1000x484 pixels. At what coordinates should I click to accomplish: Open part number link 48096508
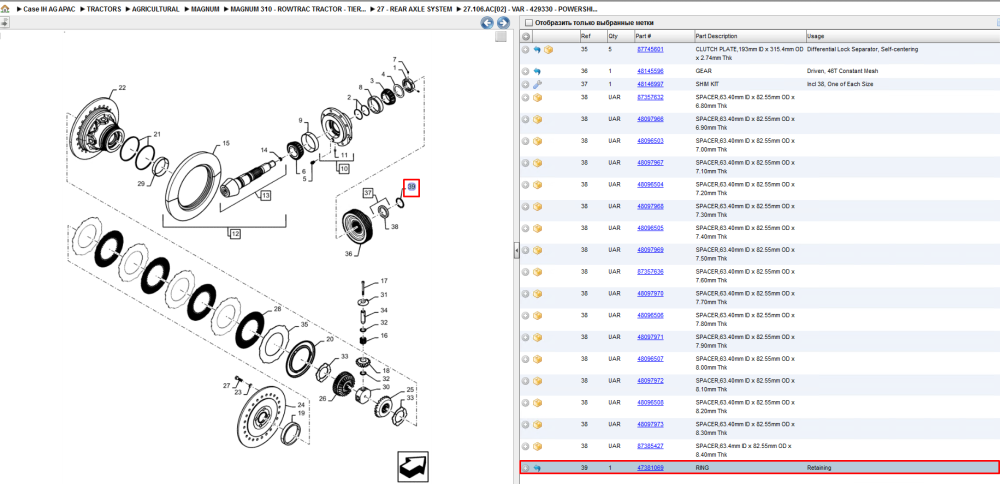[x=650, y=402]
